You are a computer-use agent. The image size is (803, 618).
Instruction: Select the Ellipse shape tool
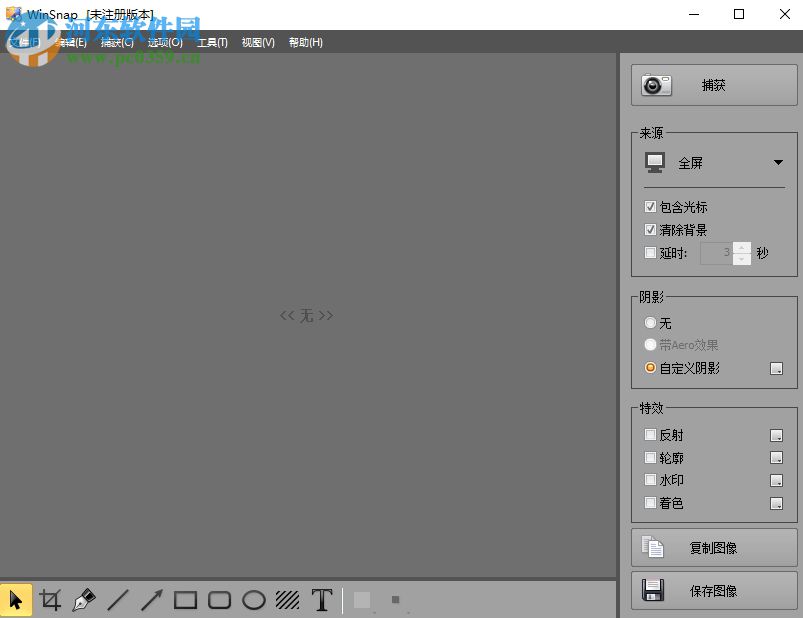(x=253, y=600)
